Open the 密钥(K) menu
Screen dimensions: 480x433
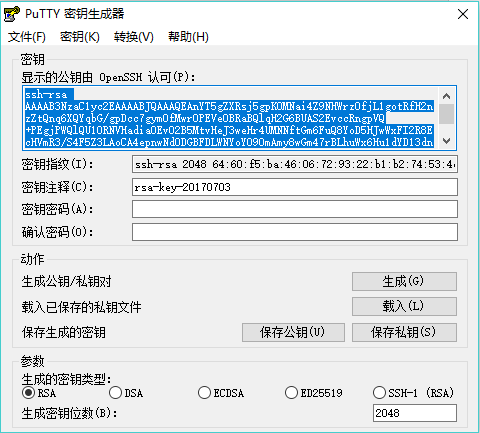[x=80, y=37]
